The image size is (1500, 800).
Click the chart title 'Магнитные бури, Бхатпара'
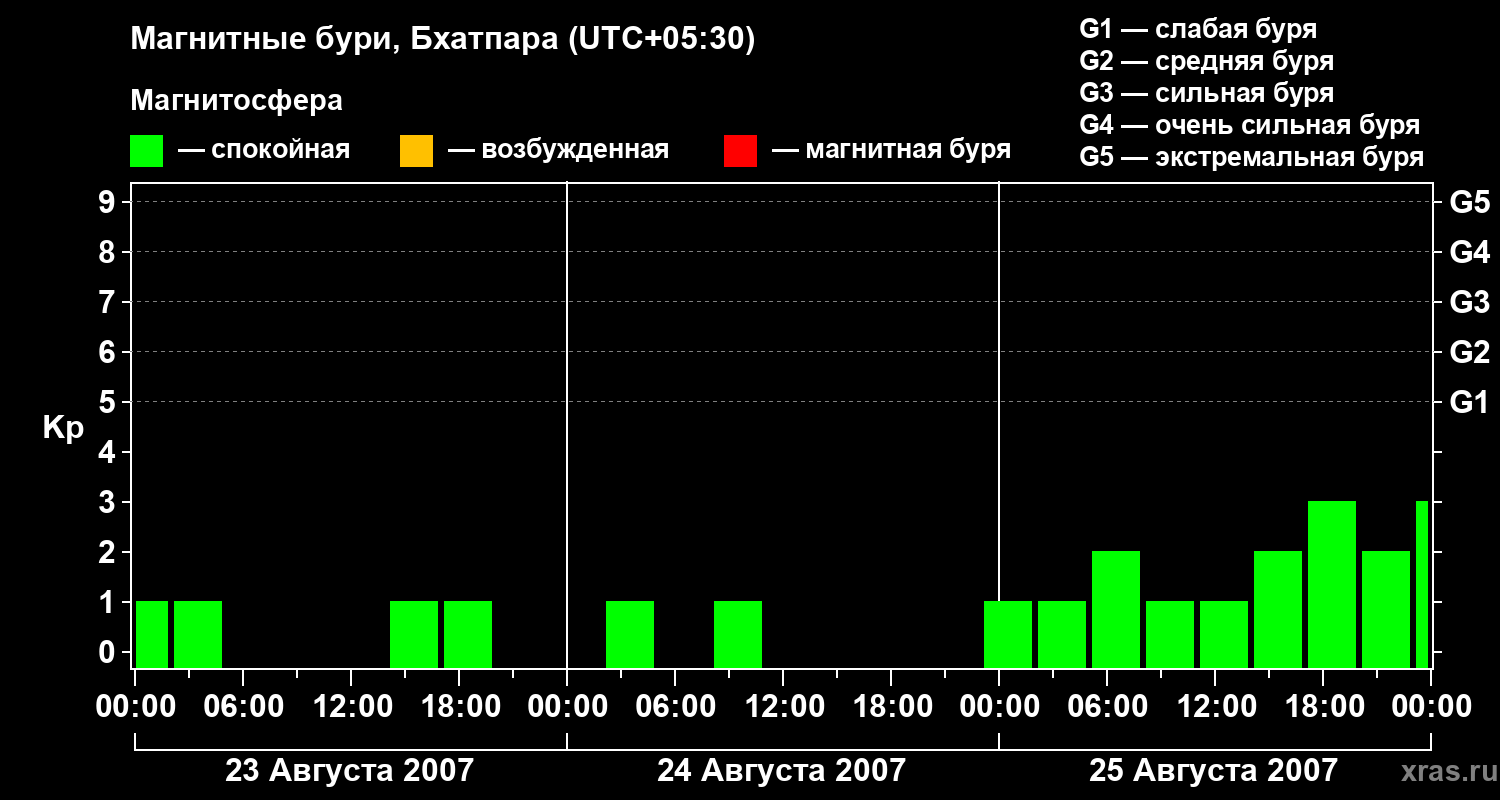coord(345,40)
